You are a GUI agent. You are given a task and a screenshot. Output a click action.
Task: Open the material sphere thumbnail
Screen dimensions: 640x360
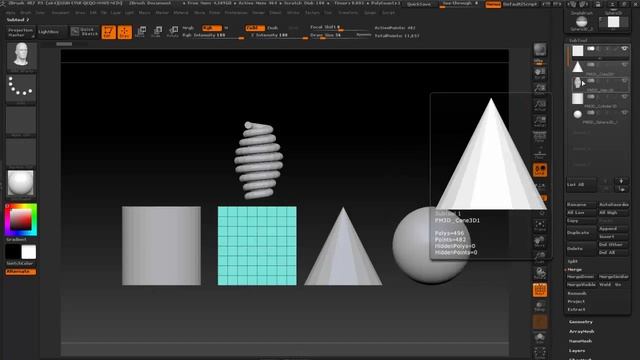coord(21,183)
